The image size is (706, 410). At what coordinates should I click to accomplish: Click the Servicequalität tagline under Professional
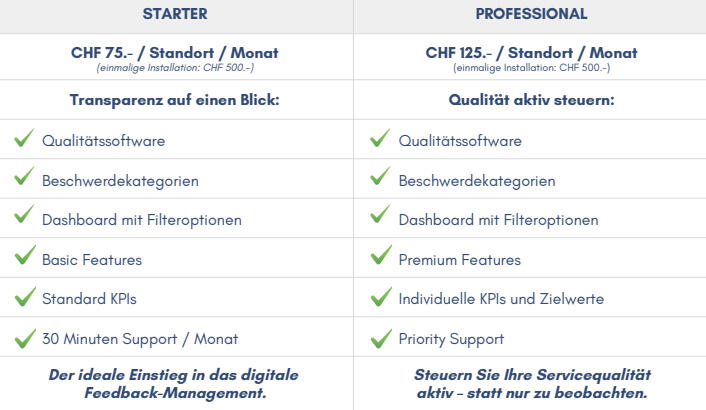coord(532,384)
